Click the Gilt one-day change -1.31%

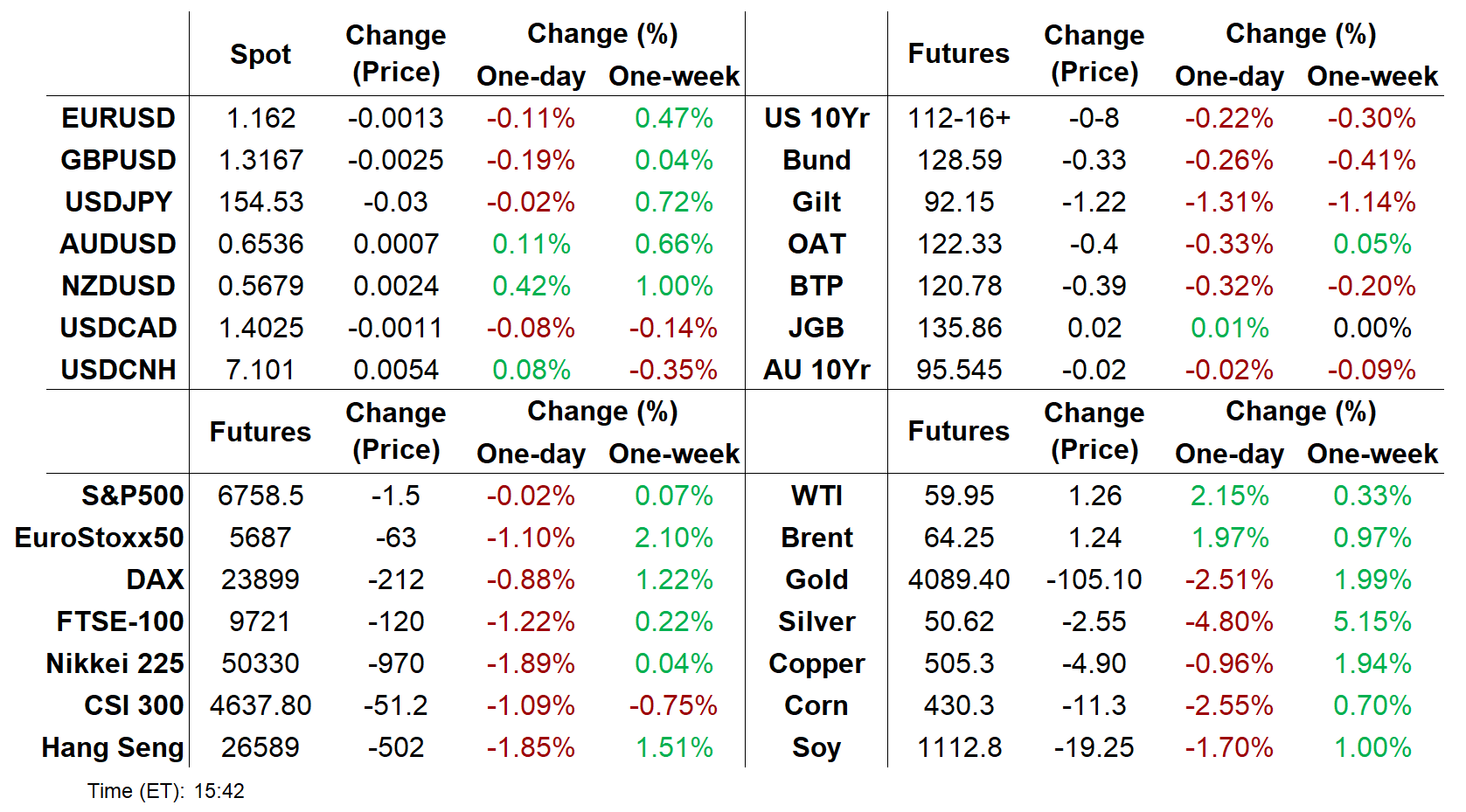pos(1228,202)
